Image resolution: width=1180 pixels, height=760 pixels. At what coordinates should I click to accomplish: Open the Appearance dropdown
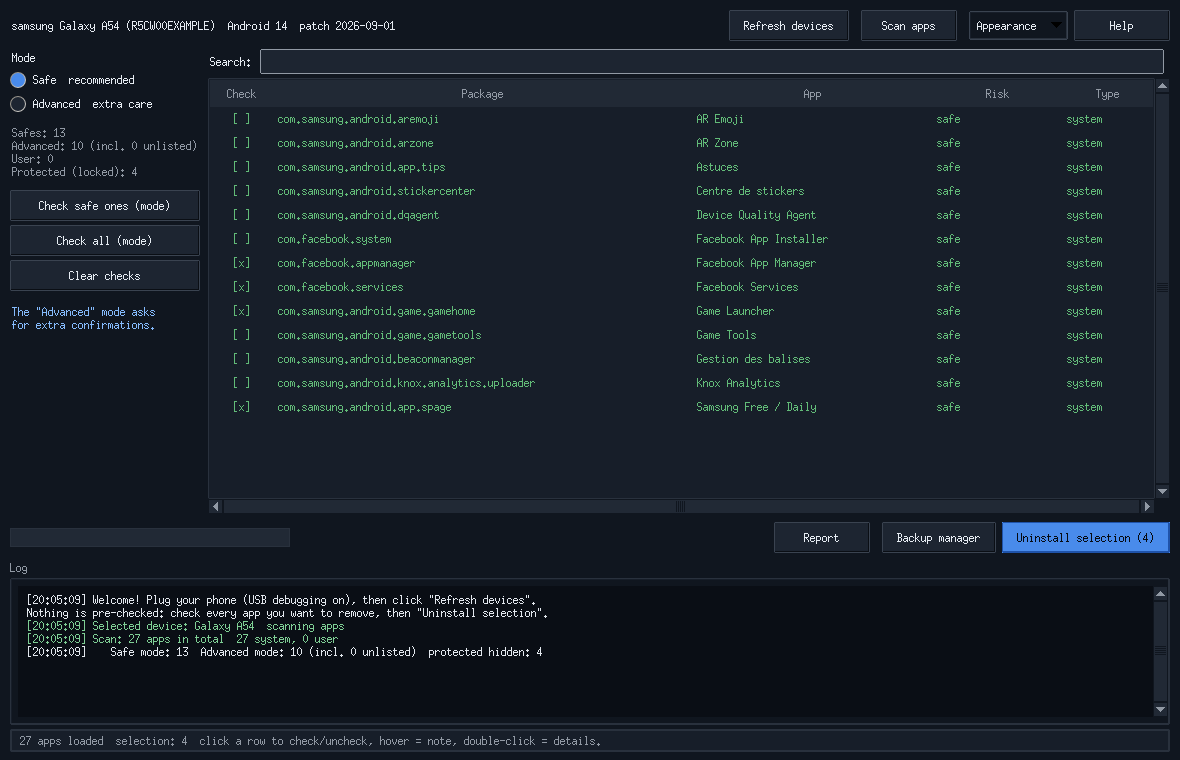pos(1017,26)
